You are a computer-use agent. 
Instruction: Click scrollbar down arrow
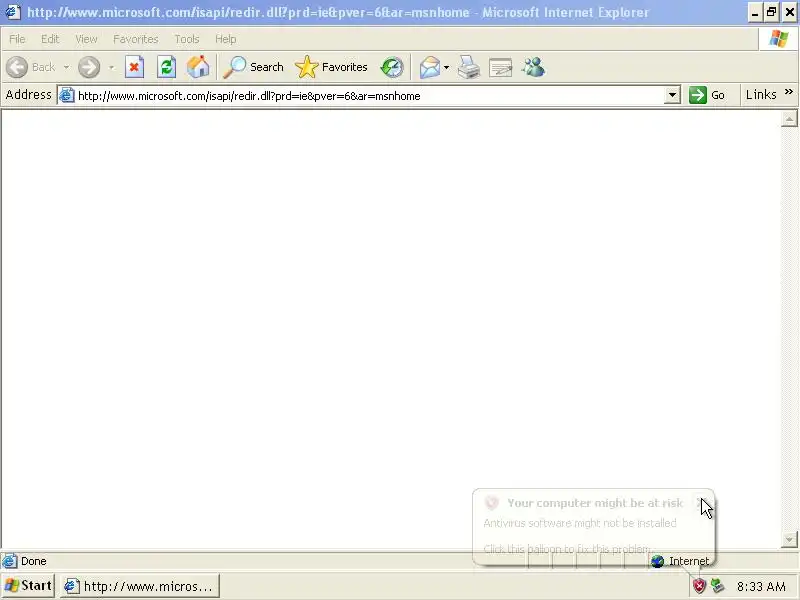pos(789,539)
